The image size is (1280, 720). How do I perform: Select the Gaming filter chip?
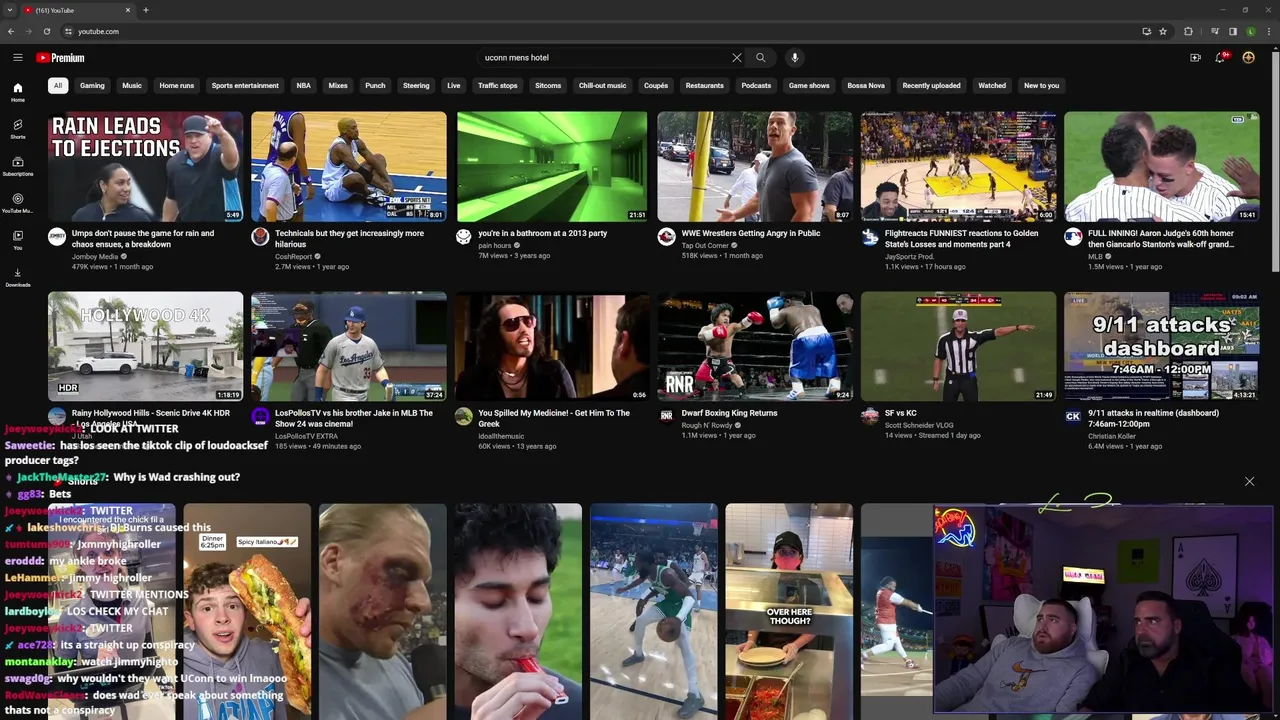coord(92,85)
